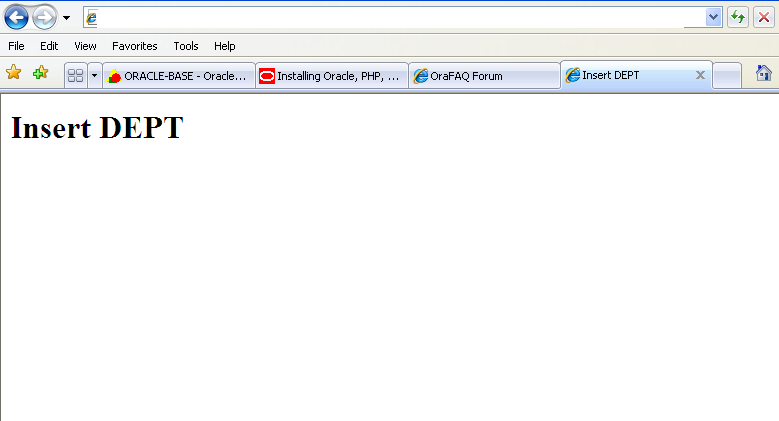Image resolution: width=779 pixels, height=421 pixels.
Task: Click the Back navigation button
Action: 17,17
